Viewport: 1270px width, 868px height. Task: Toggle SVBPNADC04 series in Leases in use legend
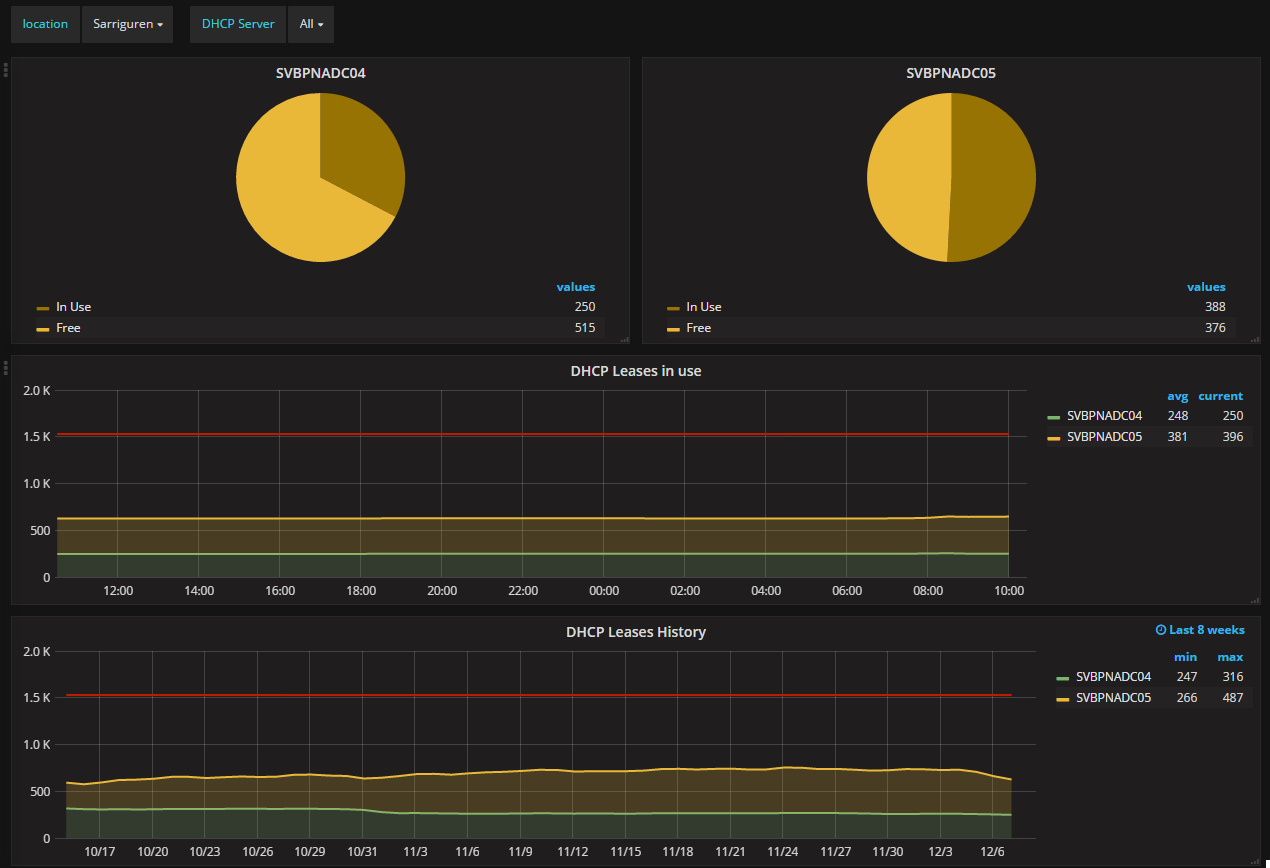click(1104, 416)
